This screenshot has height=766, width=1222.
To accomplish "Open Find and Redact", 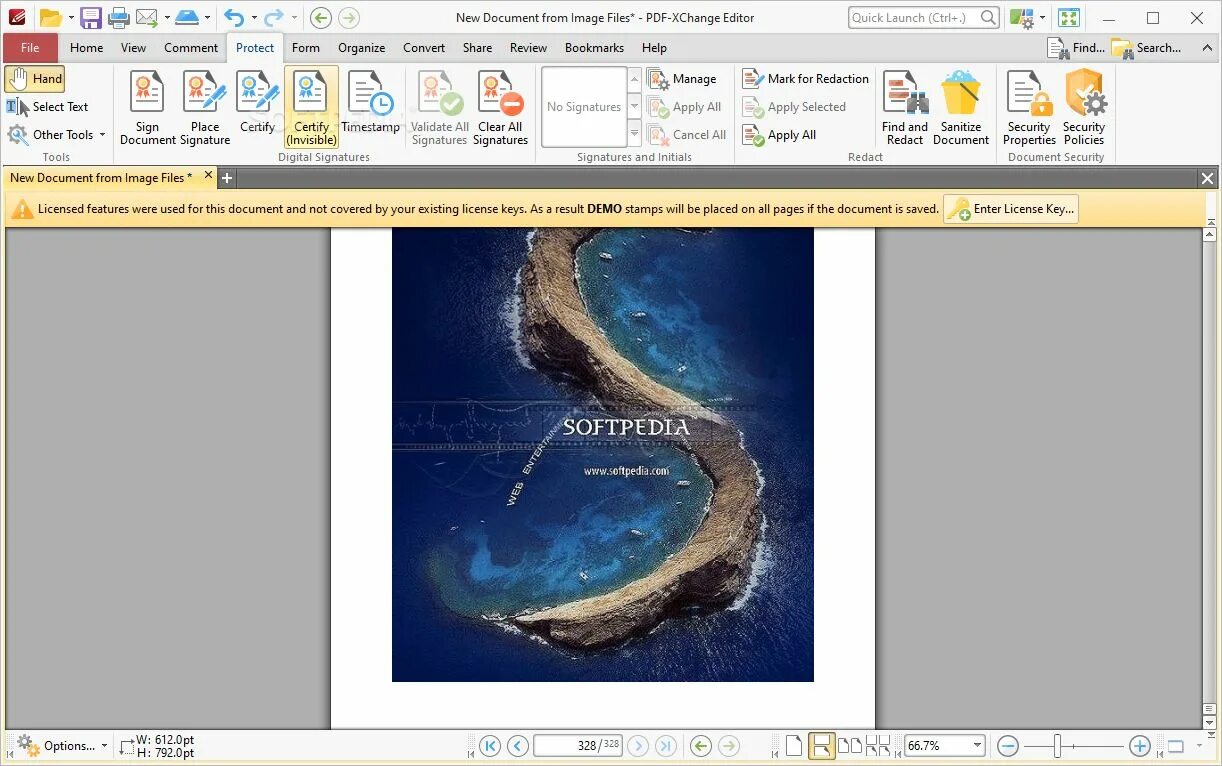I will click(904, 108).
